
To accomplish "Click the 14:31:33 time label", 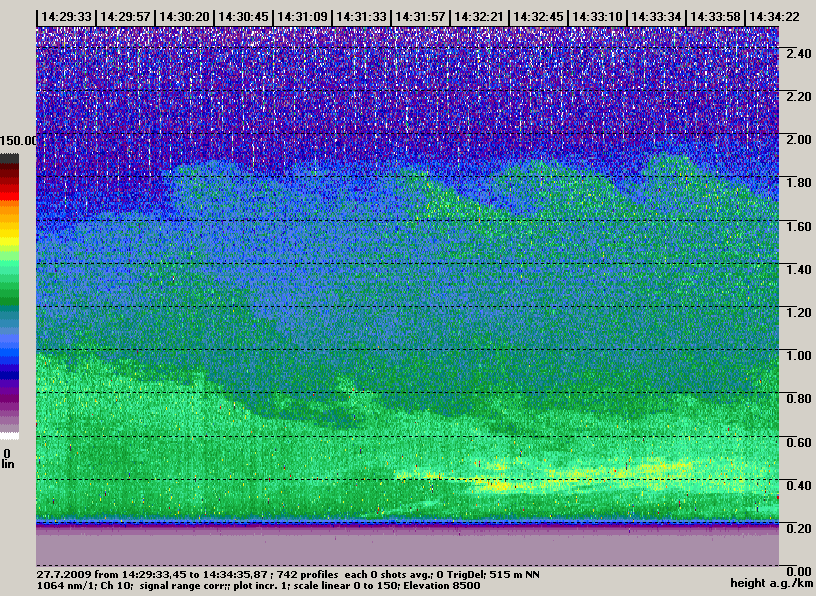I will 361,17.
